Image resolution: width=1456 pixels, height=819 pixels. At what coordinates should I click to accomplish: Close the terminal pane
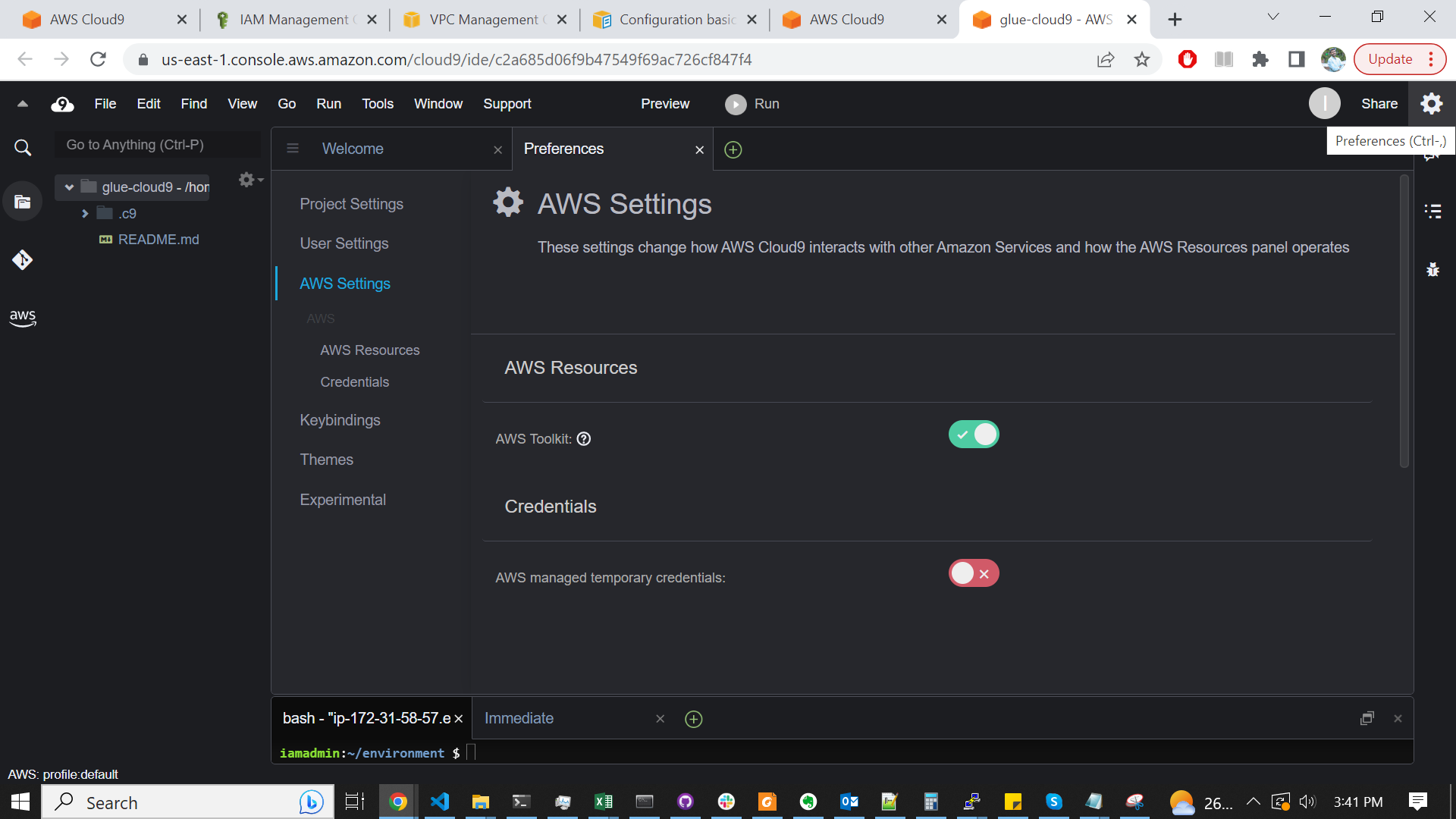click(x=1398, y=718)
